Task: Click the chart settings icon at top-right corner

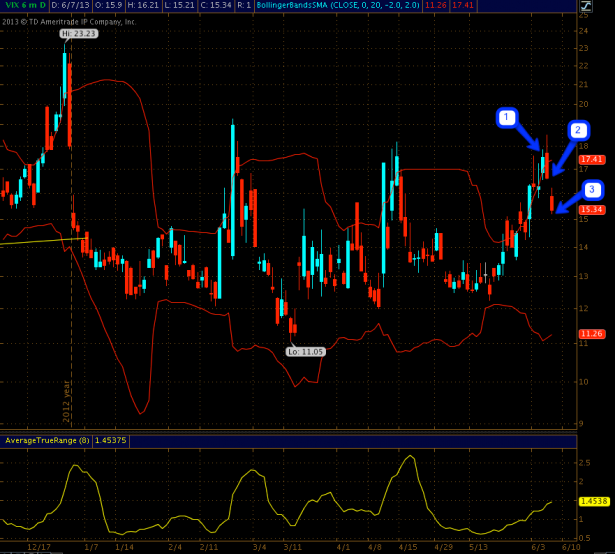Action: tap(586, 7)
